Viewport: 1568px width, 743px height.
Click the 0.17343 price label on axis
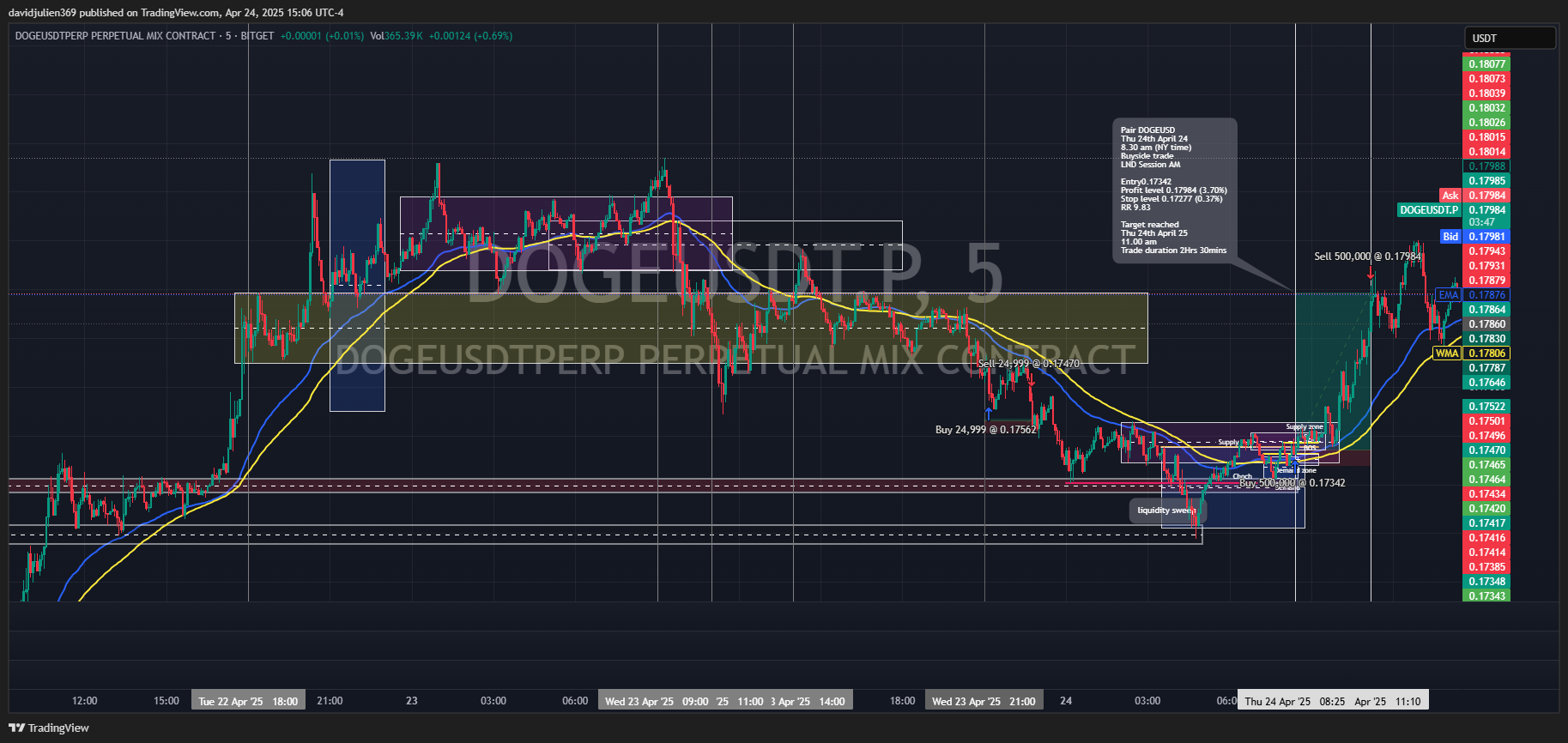pyautogui.click(x=1486, y=596)
